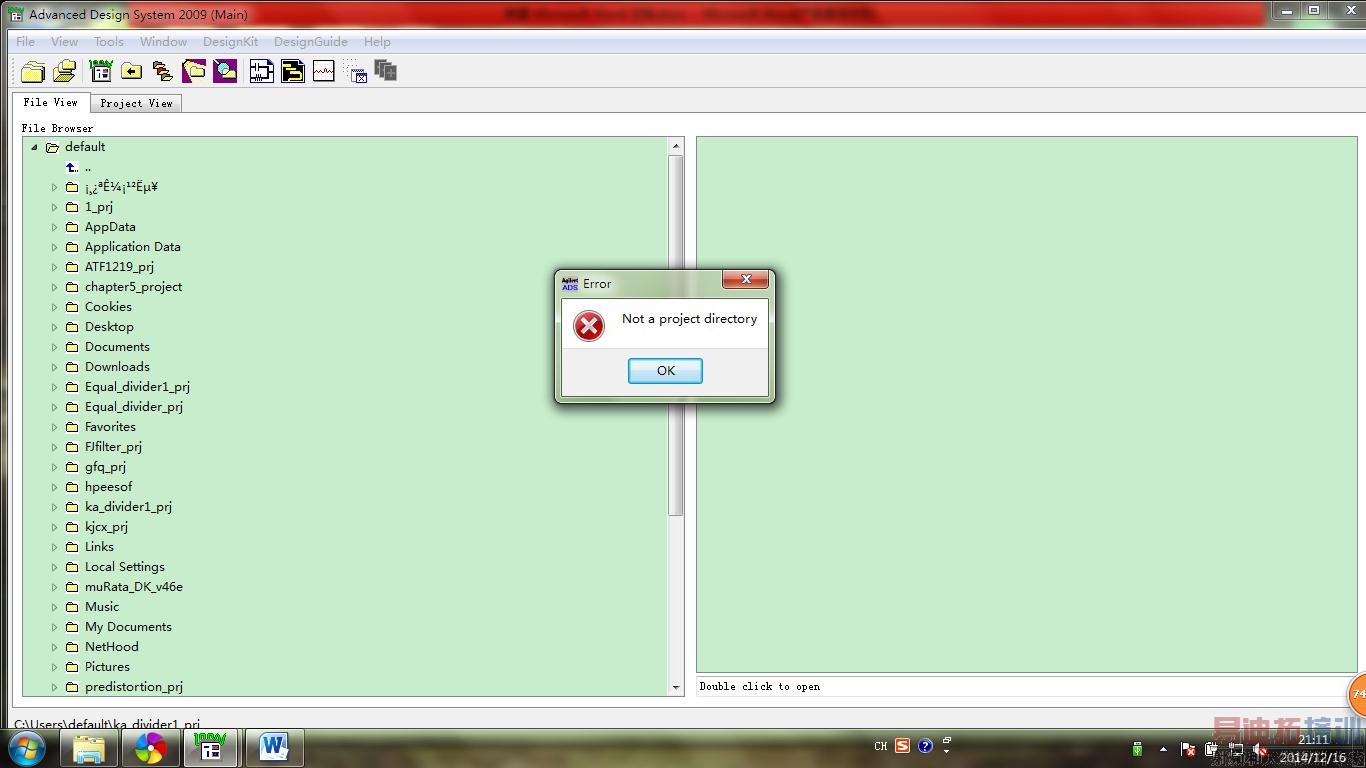This screenshot has width=1366, height=768.
Task: Click the Show All Windows toolbar icon
Action: point(386,71)
